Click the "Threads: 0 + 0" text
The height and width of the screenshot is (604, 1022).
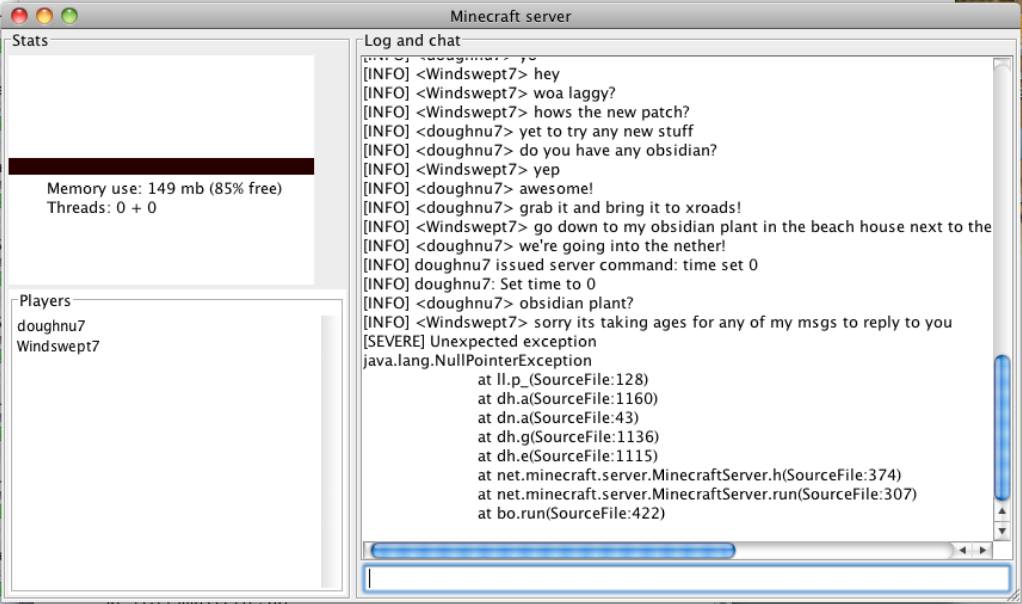tap(102, 208)
